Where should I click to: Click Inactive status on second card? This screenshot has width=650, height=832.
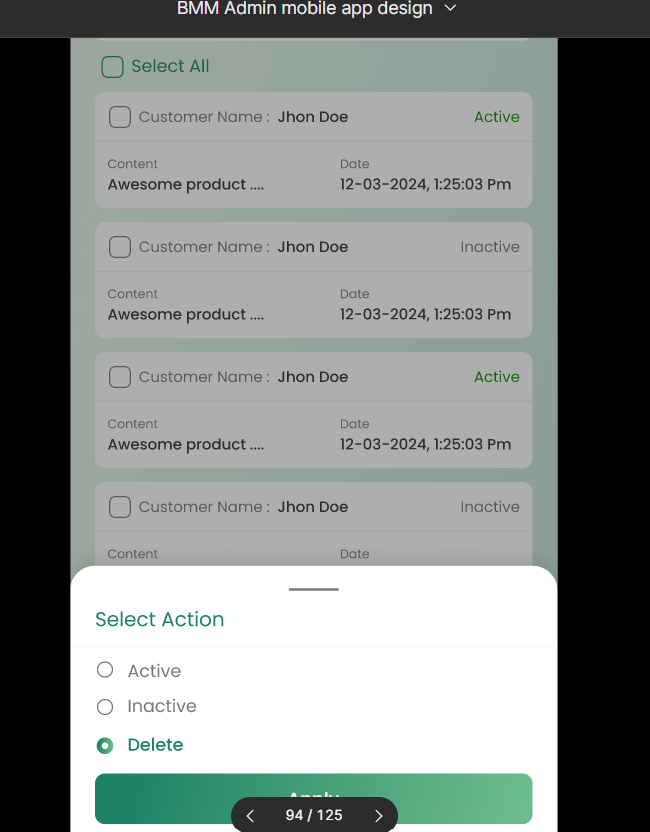pyautogui.click(x=490, y=247)
